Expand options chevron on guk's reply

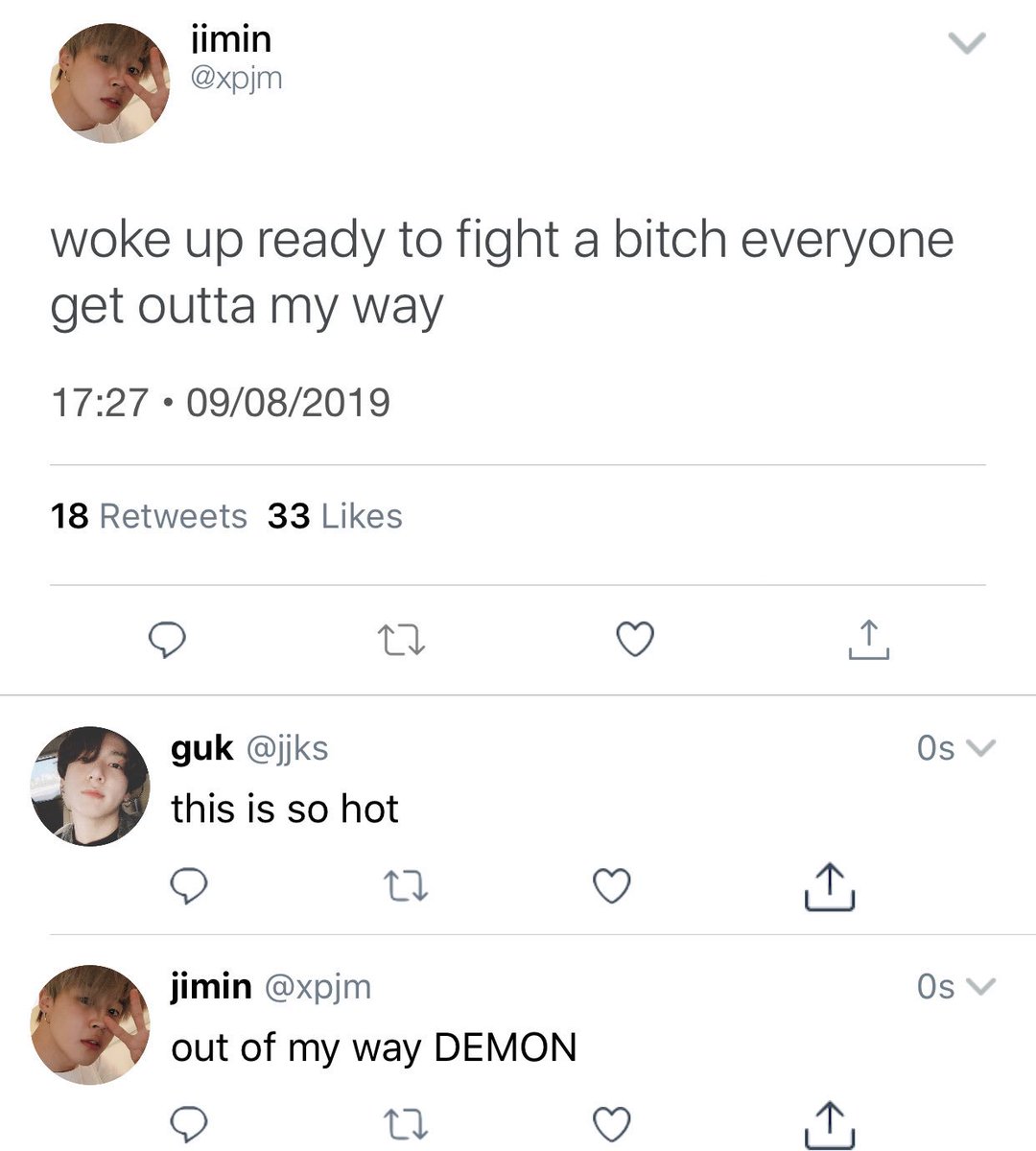pyautogui.click(x=982, y=747)
